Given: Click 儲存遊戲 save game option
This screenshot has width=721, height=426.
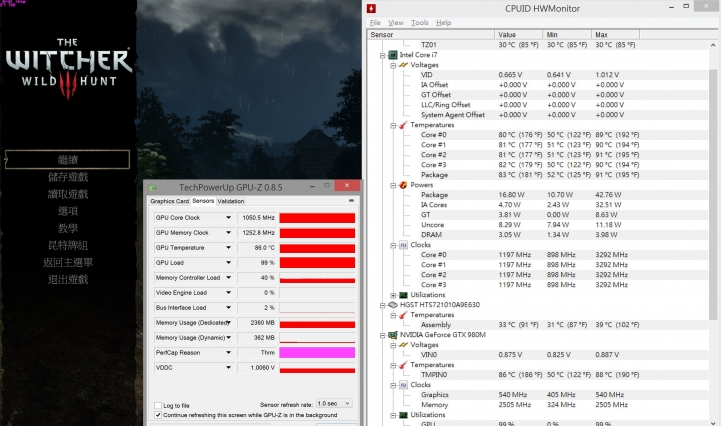Looking at the screenshot, I should [x=68, y=177].
